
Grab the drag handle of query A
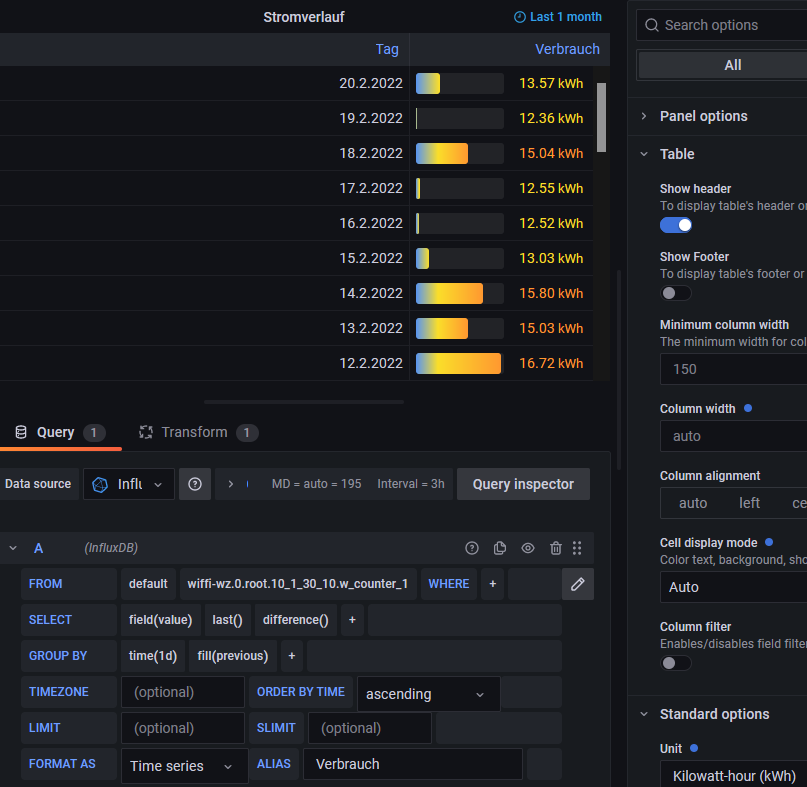point(577,548)
